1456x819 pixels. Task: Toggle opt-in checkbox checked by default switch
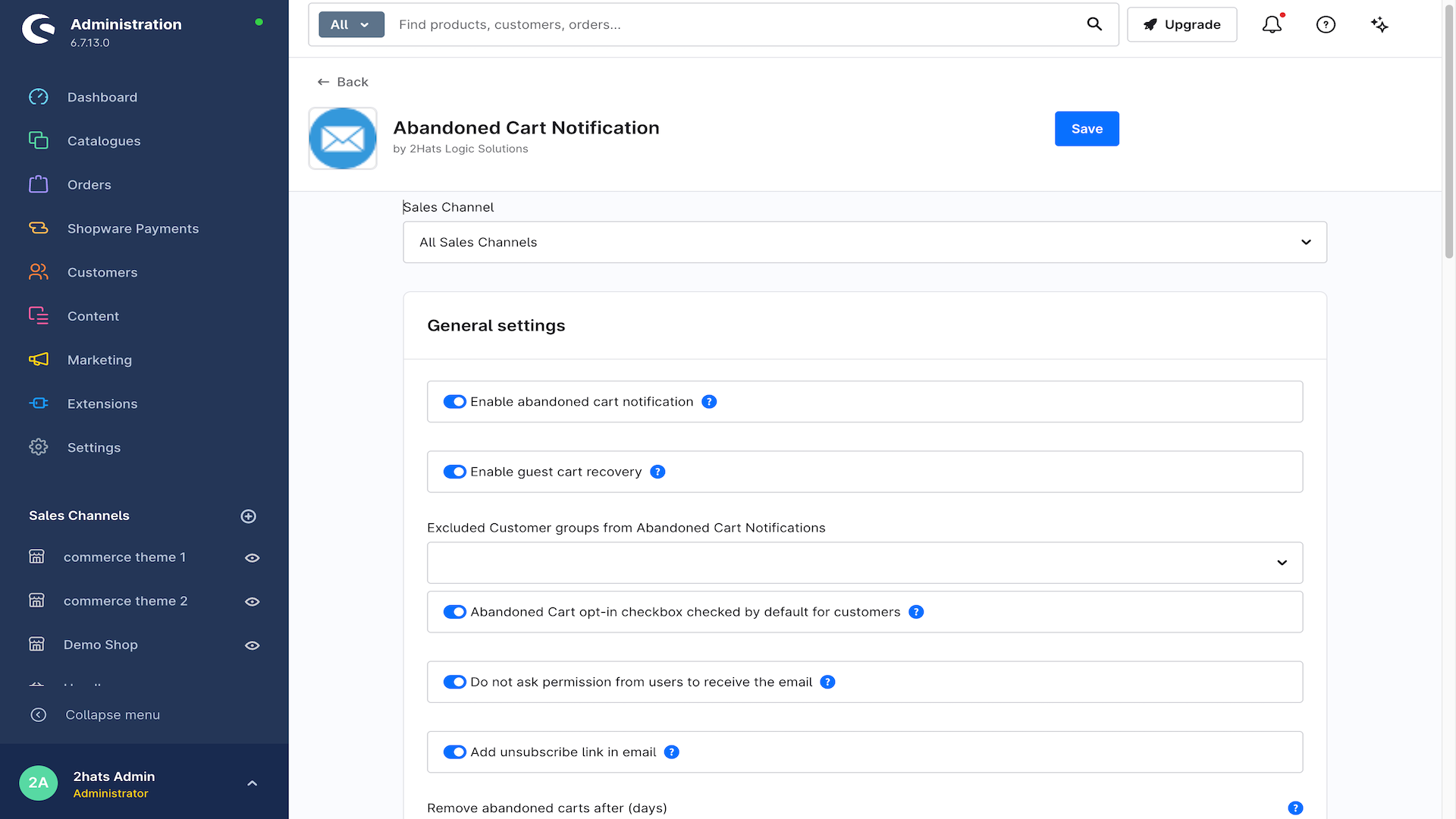454,612
